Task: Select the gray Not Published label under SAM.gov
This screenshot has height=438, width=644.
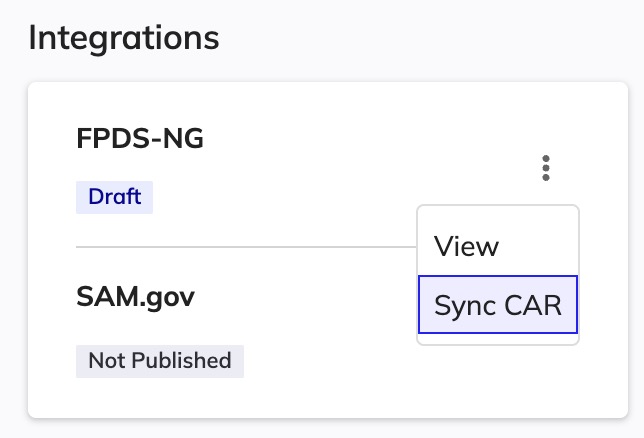Action: pyautogui.click(x=160, y=360)
